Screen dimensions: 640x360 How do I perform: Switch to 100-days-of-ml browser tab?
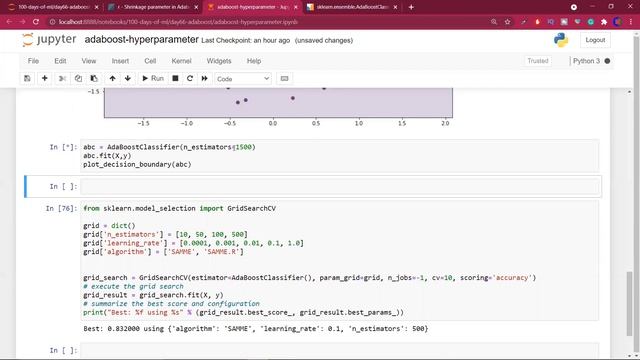point(52,7)
